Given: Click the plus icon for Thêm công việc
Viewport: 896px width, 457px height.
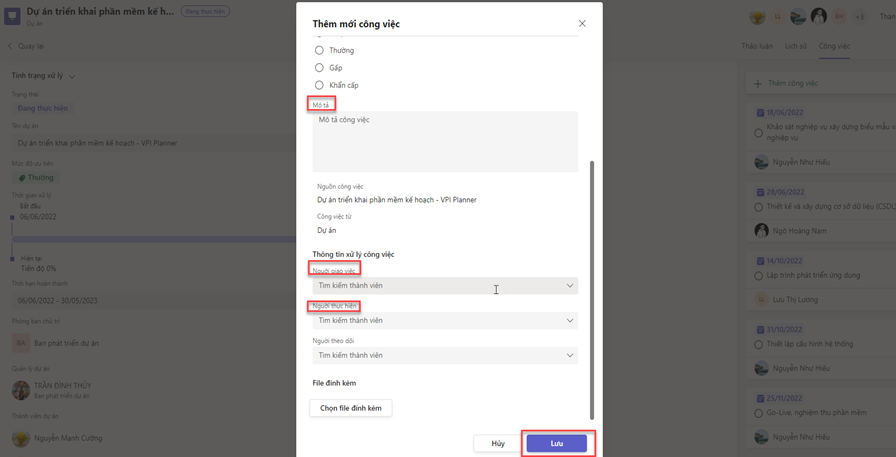Looking at the screenshot, I should click(x=758, y=84).
